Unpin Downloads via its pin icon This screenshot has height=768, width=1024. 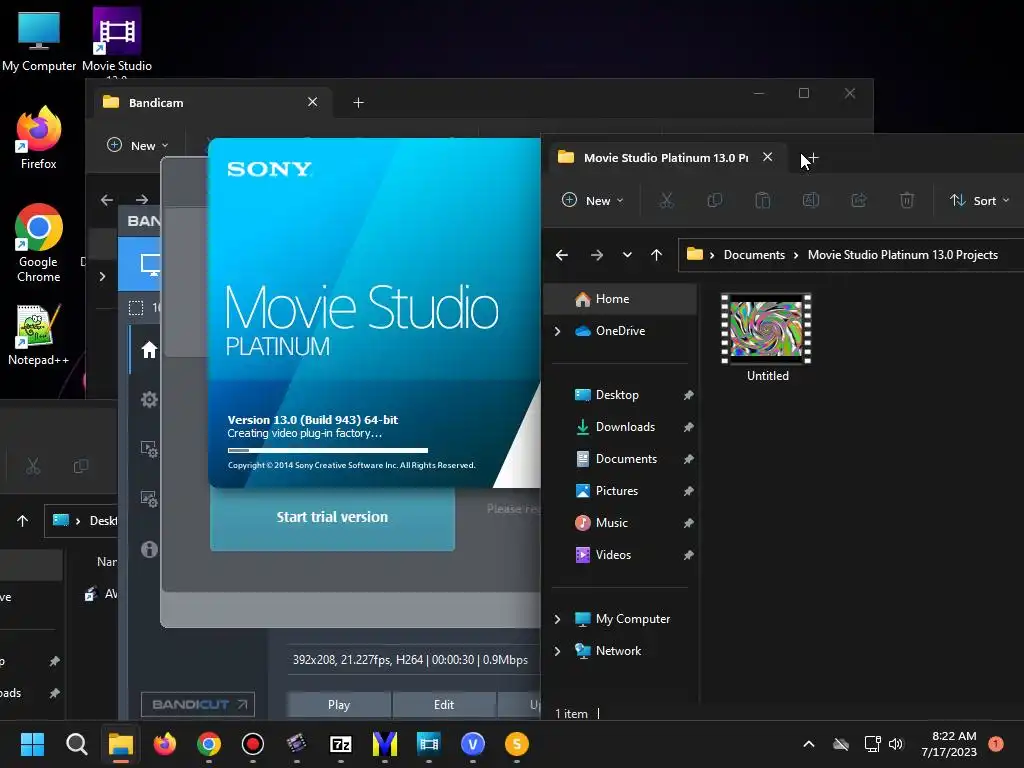click(688, 427)
